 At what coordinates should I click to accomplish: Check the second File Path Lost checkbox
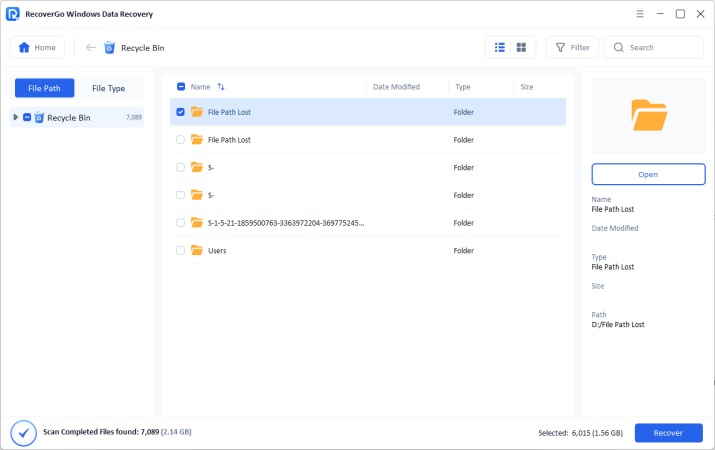click(181, 140)
